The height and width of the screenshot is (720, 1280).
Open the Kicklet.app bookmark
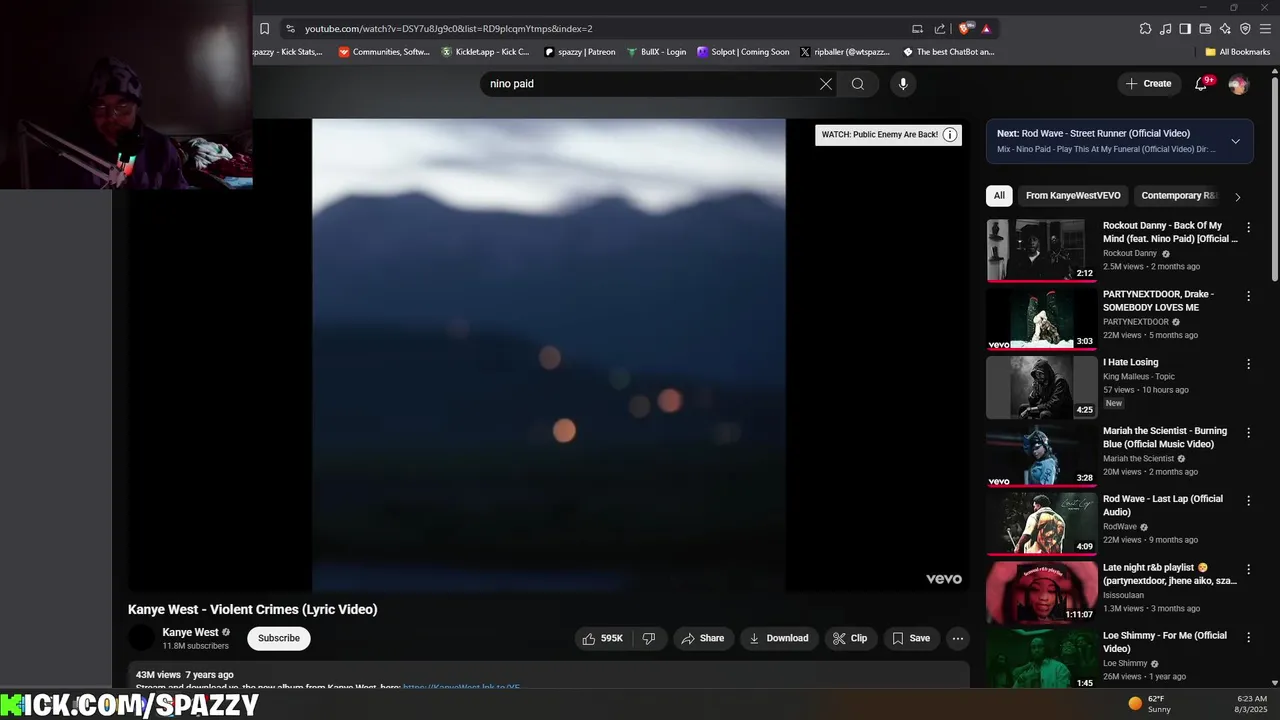point(486,52)
